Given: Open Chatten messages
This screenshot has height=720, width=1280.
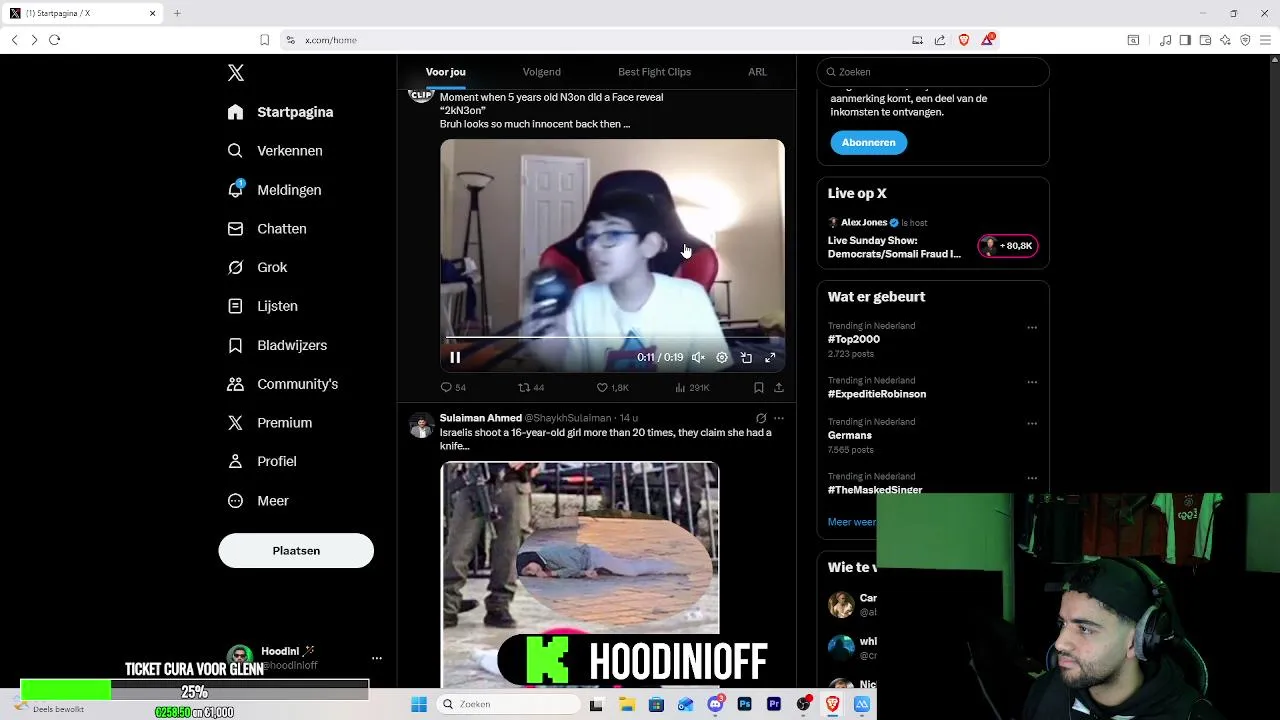Looking at the screenshot, I should [267, 229].
